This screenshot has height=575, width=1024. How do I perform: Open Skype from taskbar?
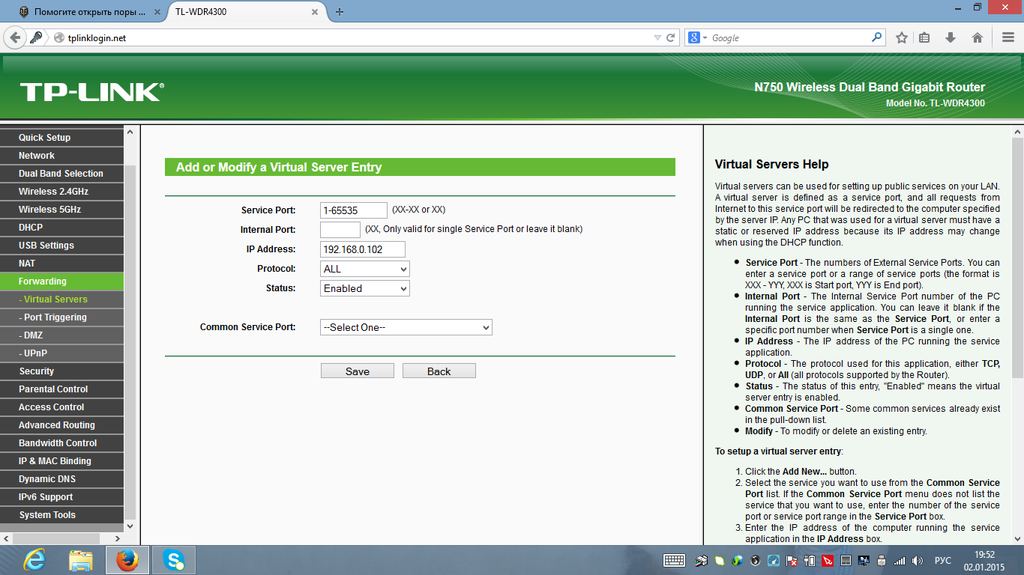tap(174, 560)
